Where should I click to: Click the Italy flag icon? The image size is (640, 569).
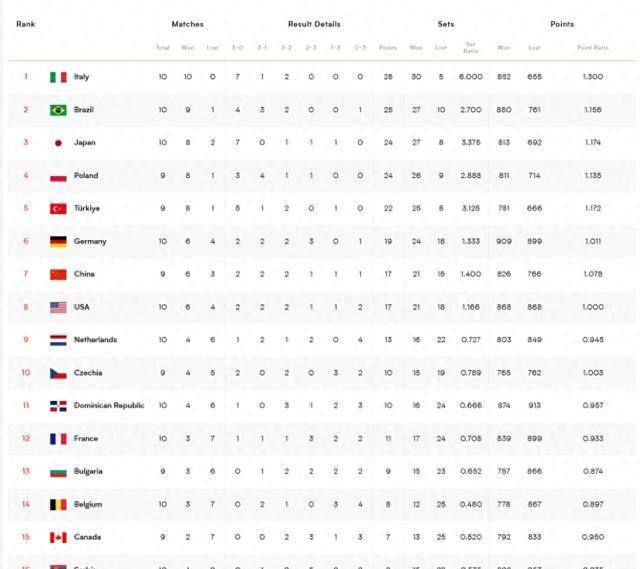58,77
